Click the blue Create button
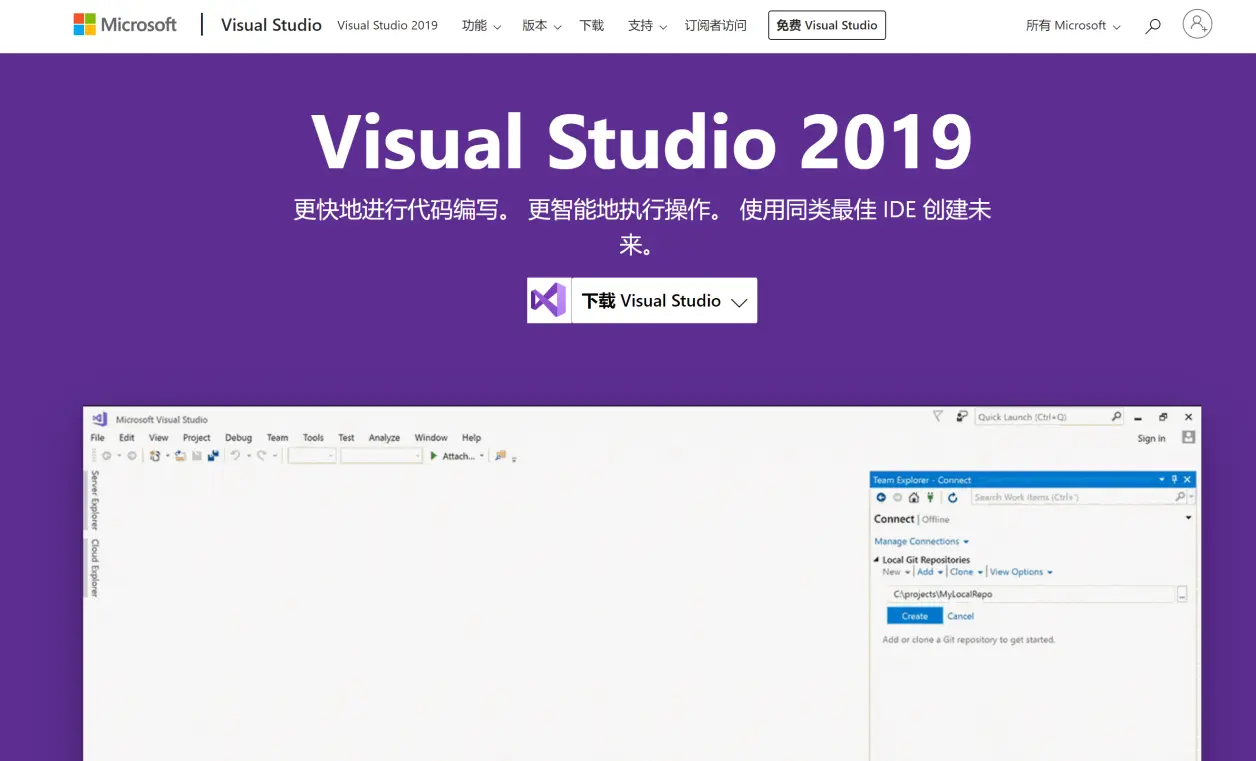Viewport: 1256px width, 761px height. [914, 616]
